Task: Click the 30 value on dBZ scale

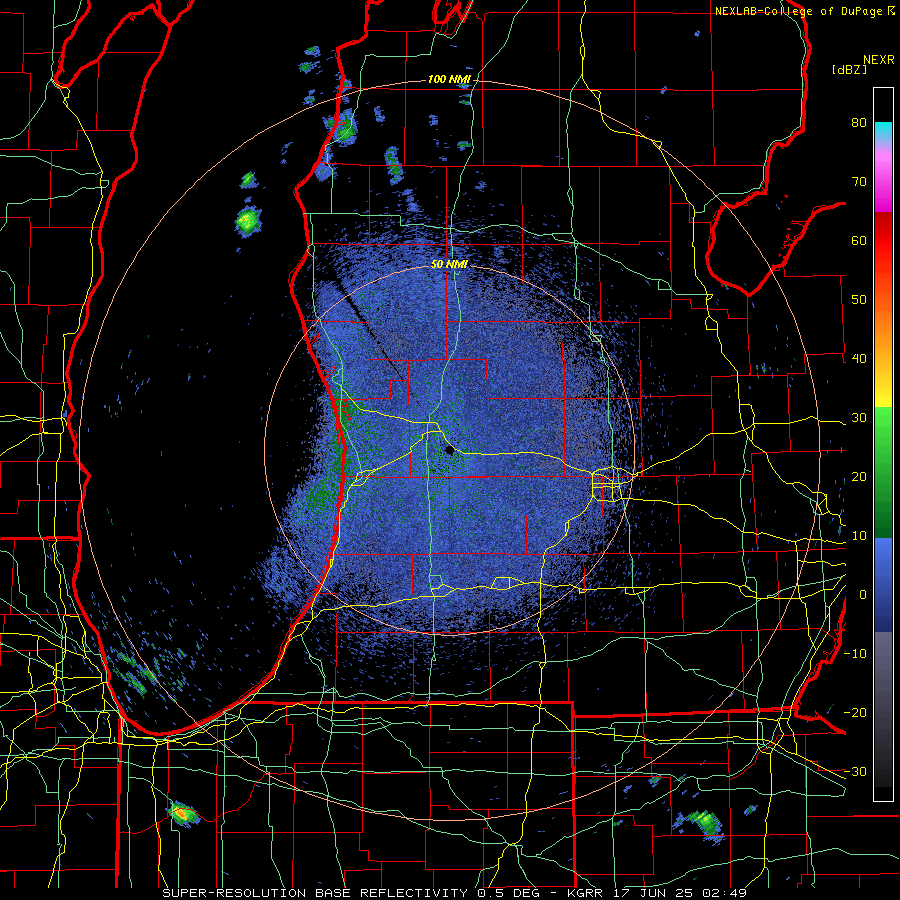Action: click(859, 417)
